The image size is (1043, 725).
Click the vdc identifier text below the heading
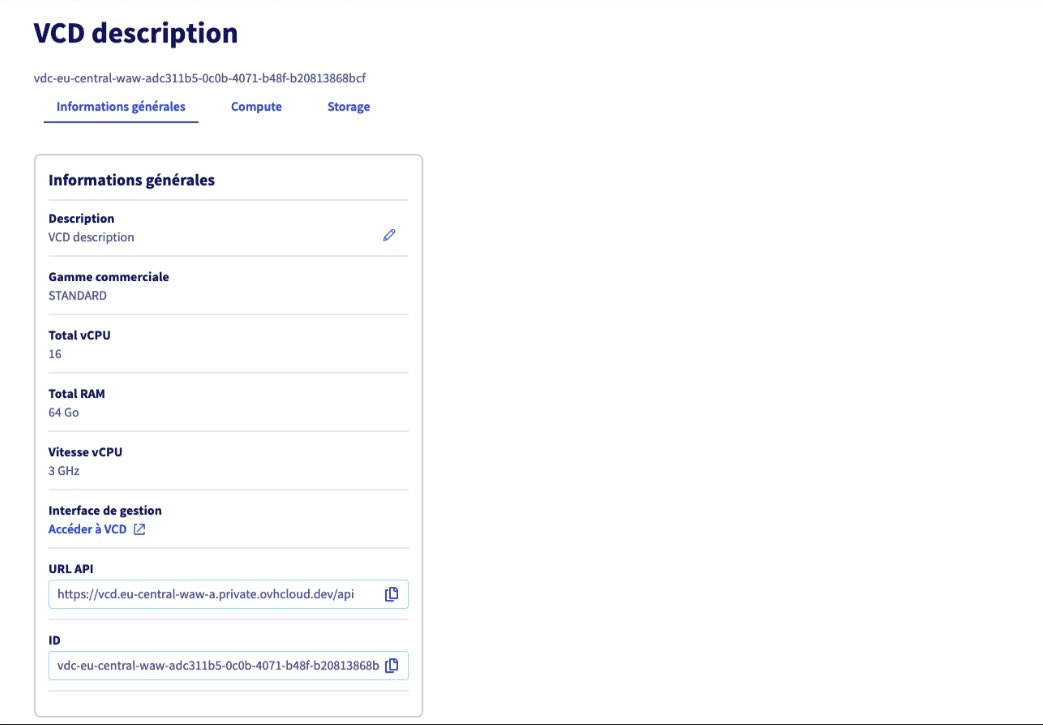pyautogui.click(x=207, y=77)
